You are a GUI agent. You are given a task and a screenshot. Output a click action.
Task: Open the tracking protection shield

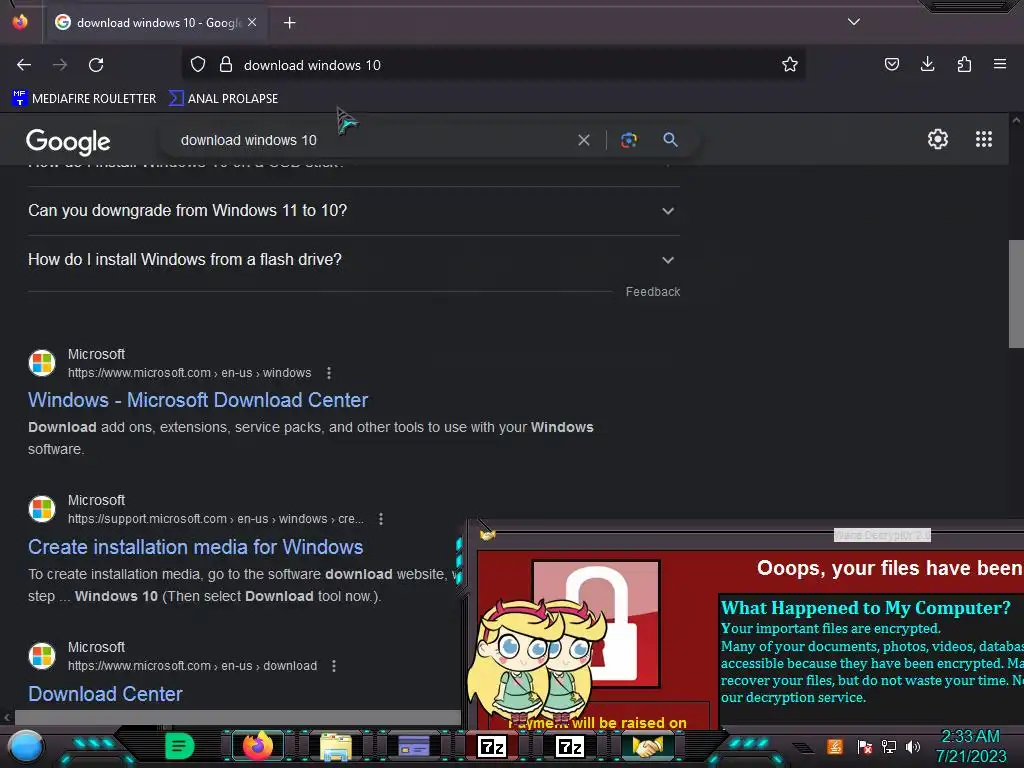click(x=198, y=65)
